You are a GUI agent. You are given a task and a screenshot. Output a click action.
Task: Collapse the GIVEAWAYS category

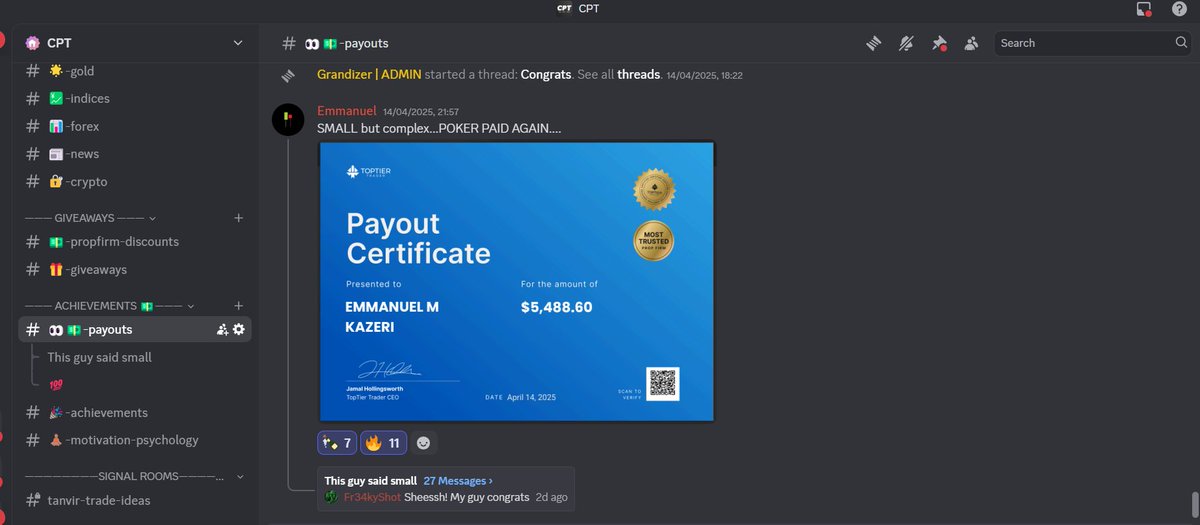(90, 217)
